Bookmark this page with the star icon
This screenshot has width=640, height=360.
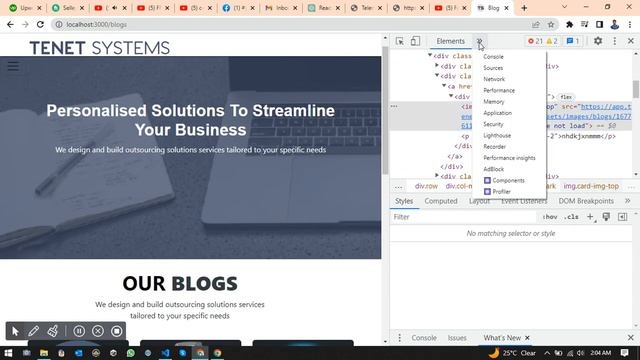(x=551, y=24)
